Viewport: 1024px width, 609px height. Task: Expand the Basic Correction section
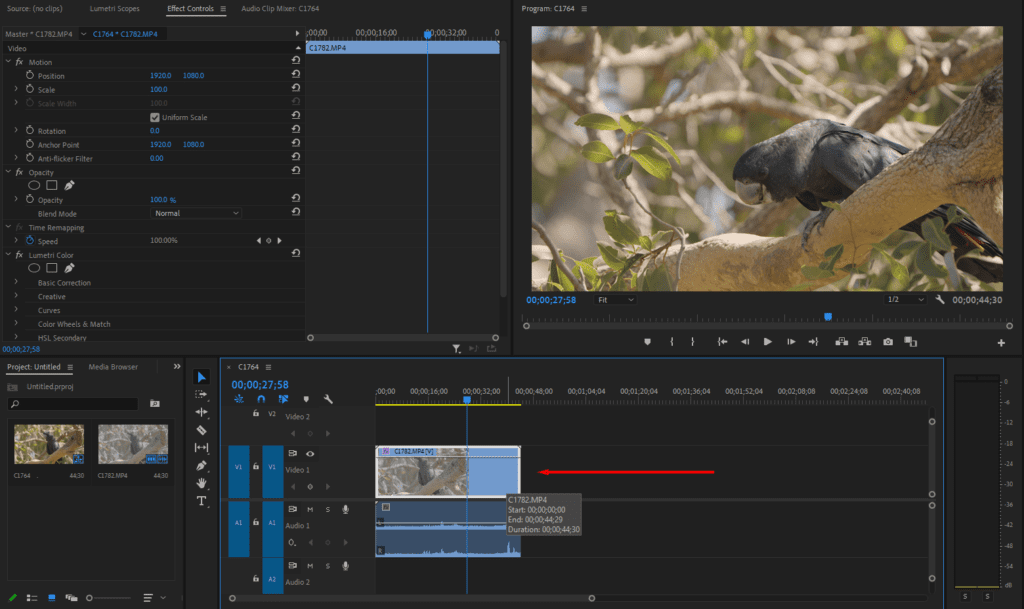point(16,283)
